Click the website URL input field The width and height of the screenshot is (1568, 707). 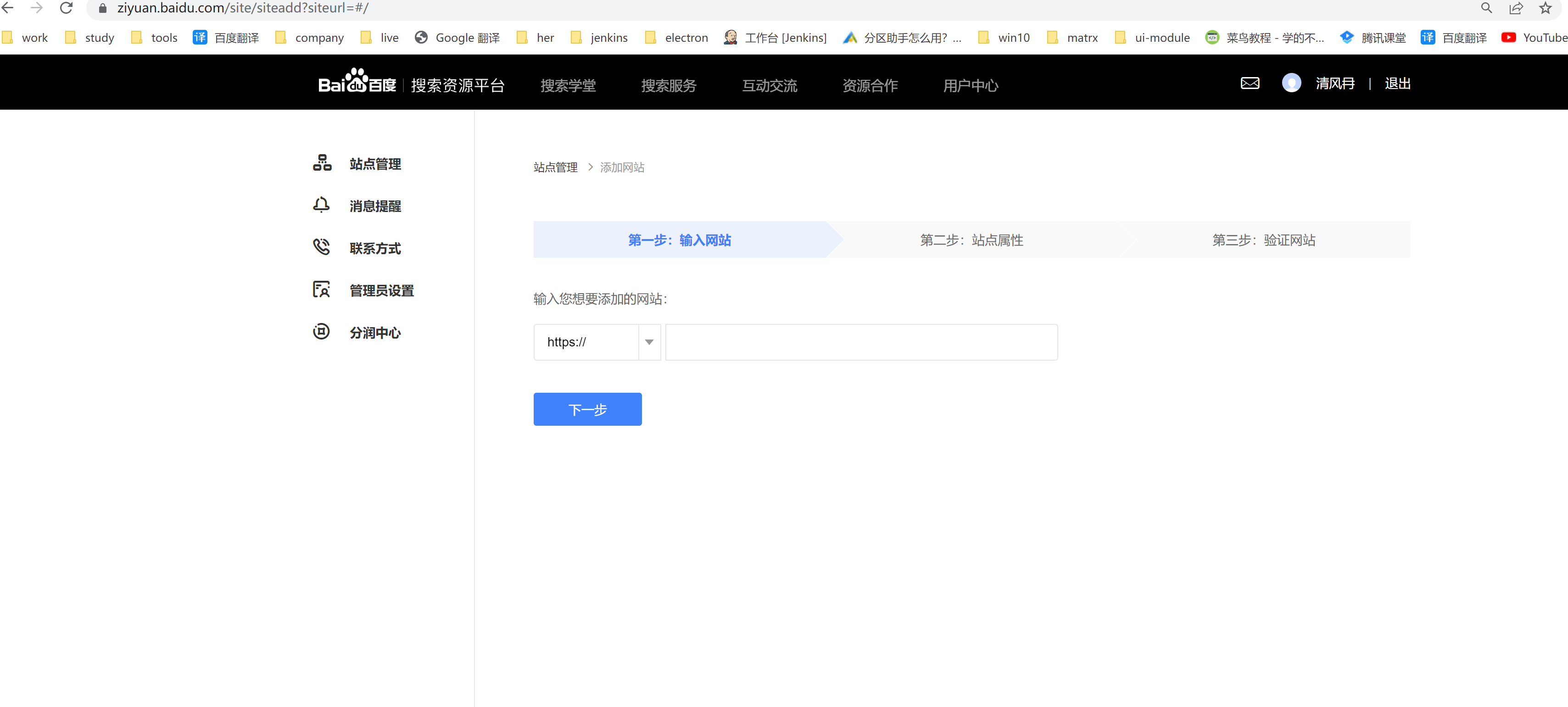pos(861,342)
